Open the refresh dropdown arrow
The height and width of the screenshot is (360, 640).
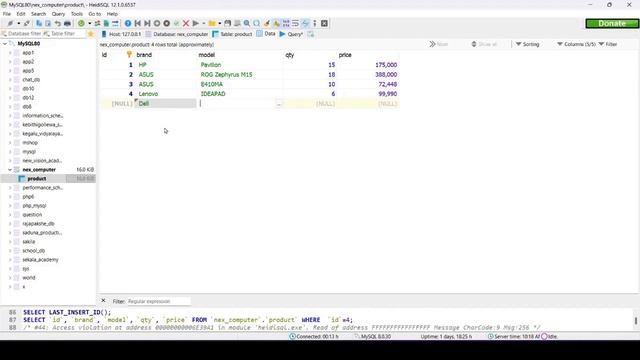[x=89, y=23]
